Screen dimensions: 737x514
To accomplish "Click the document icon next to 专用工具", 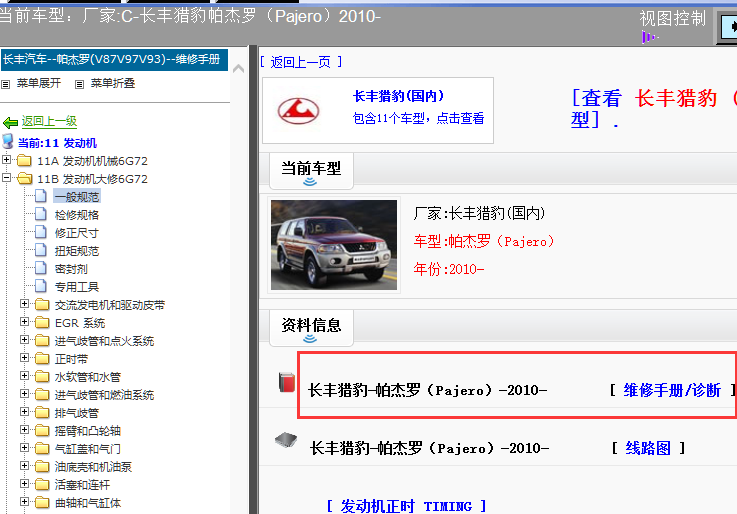I will 41,286.
